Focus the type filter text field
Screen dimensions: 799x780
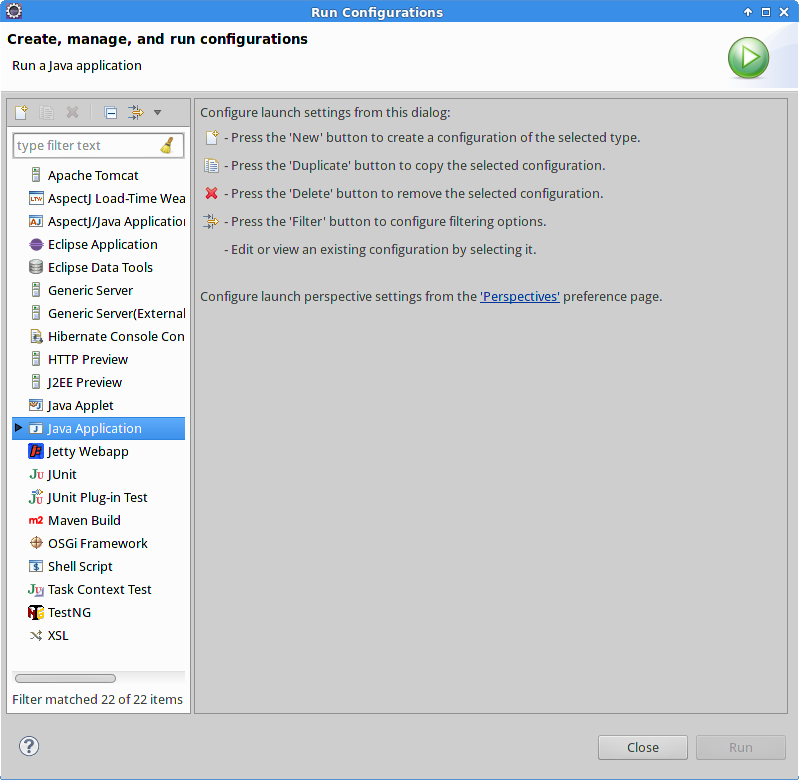pos(98,146)
